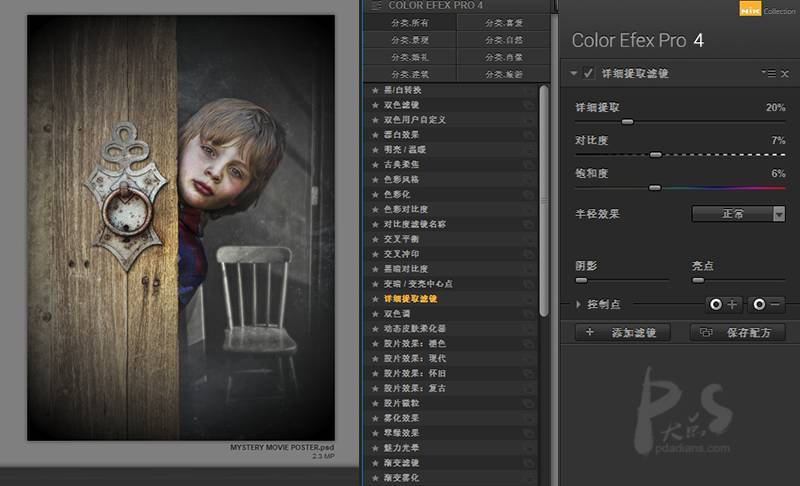The height and width of the screenshot is (486, 800).
Task: Open presets icon on 交叉冲印 row
Action: point(529,254)
